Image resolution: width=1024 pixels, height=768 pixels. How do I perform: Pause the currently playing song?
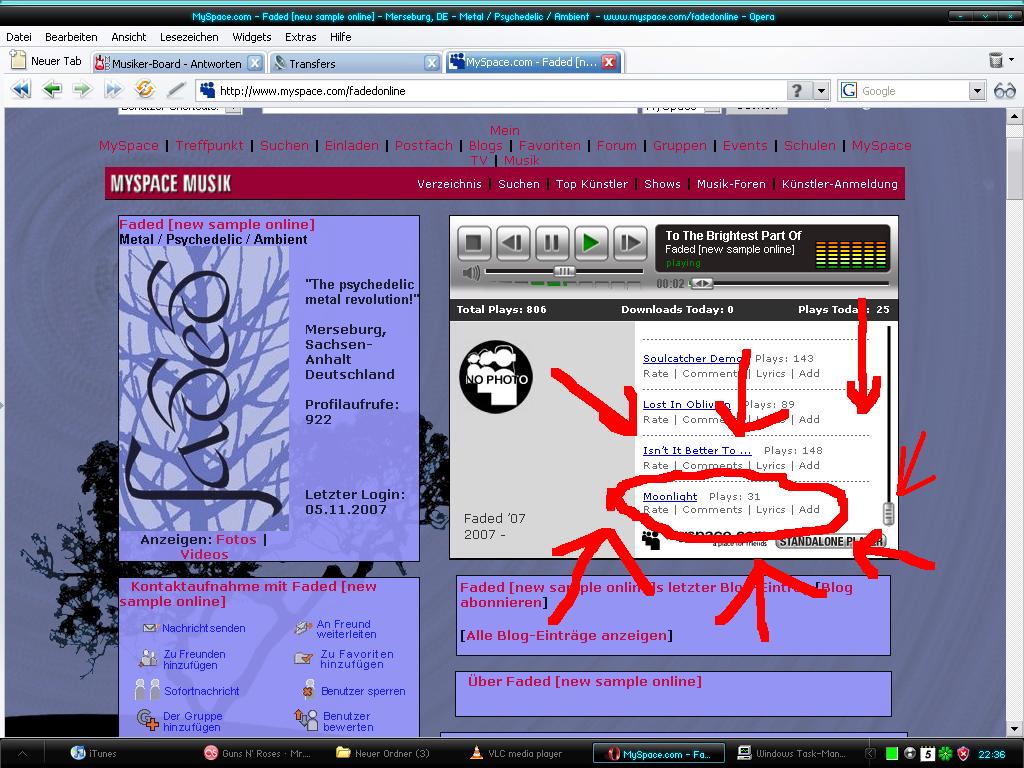click(552, 243)
